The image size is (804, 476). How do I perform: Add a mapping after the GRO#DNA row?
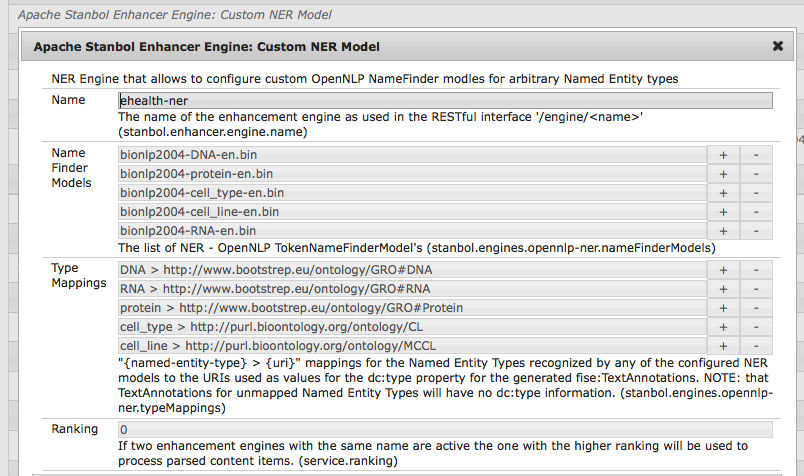pyautogui.click(x=723, y=270)
